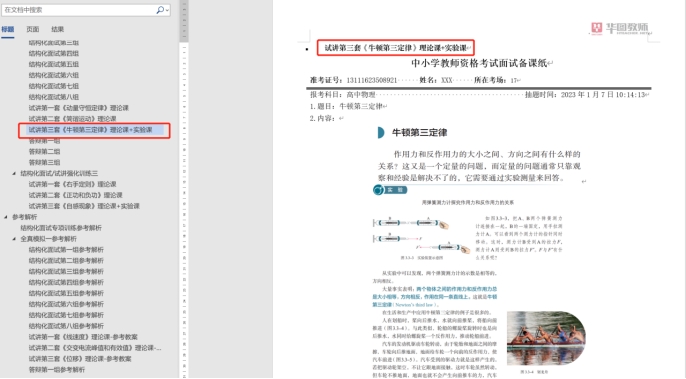Screen dimensions: 686x379
Task: Open 结构化面试第八组参考解析 entry
Action: (x=66, y=326)
